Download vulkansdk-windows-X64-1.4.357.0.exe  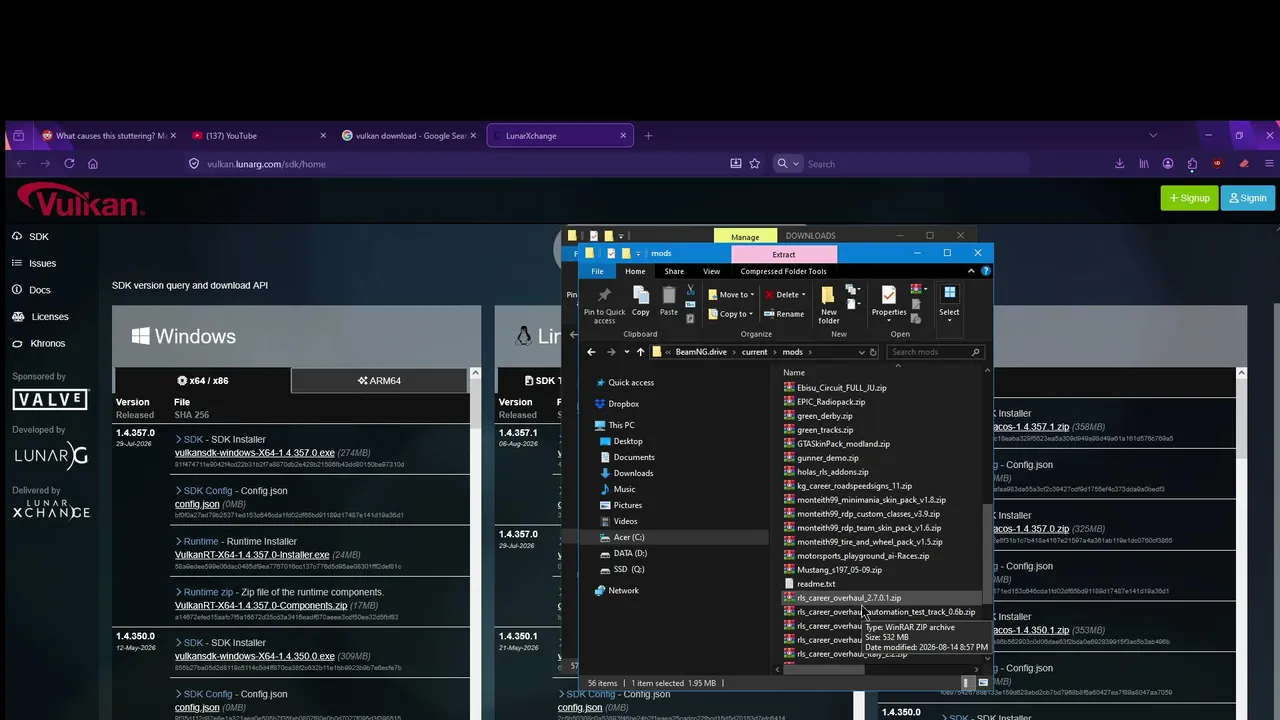[255, 453]
